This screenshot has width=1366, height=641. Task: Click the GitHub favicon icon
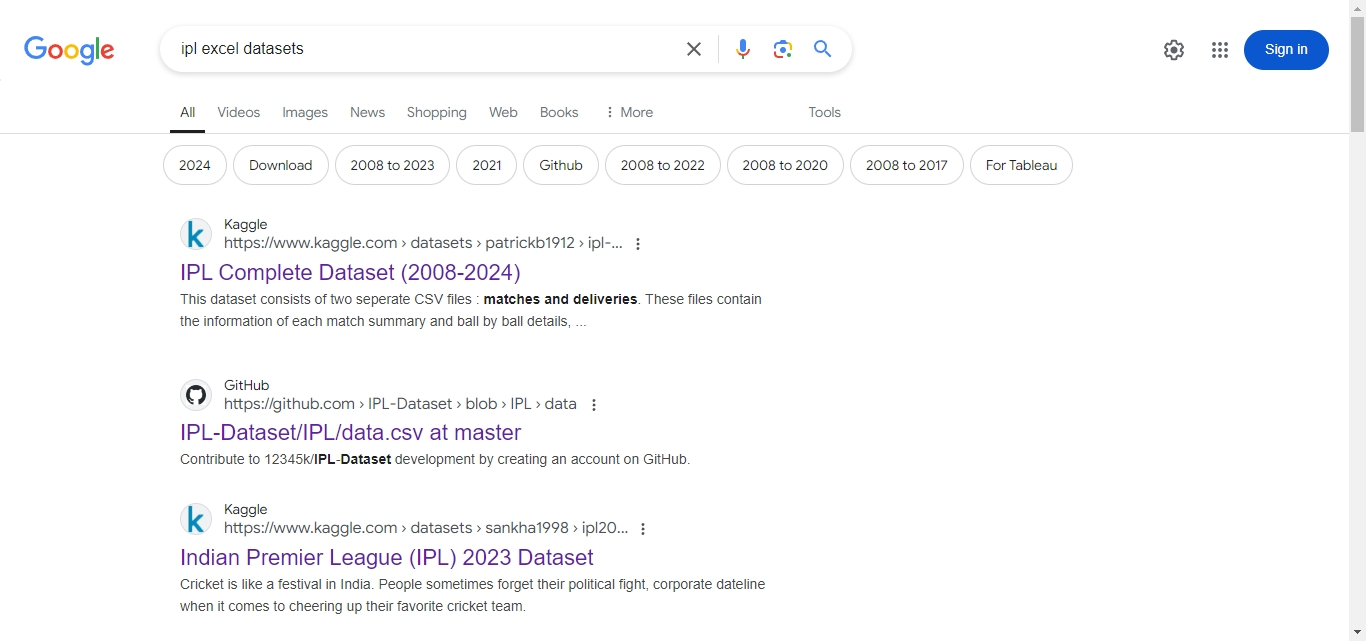pos(196,395)
